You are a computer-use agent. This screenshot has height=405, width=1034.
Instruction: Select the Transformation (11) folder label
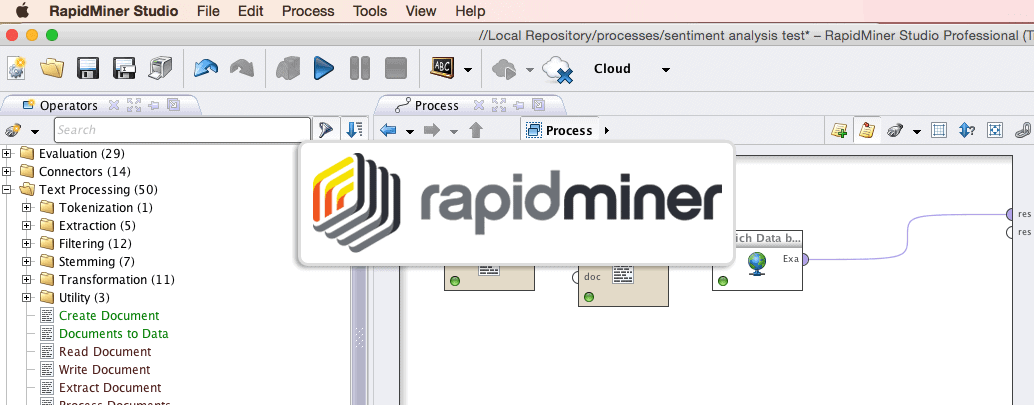coord(117,280)
